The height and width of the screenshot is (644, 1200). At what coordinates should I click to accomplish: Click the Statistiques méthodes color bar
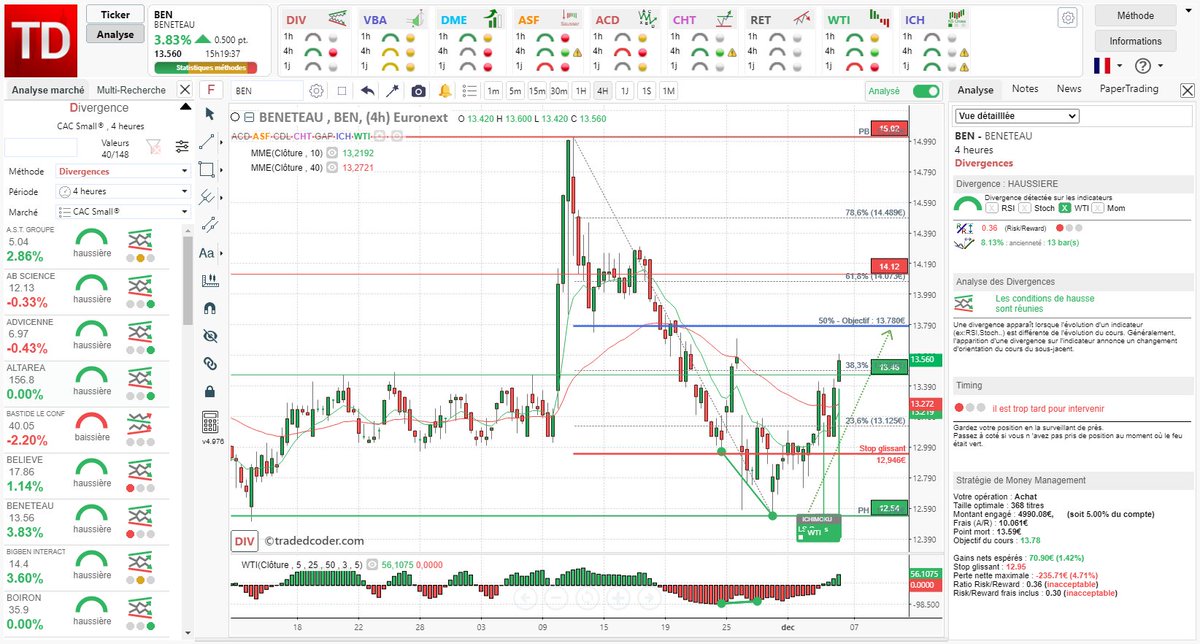tap(206, 68)
